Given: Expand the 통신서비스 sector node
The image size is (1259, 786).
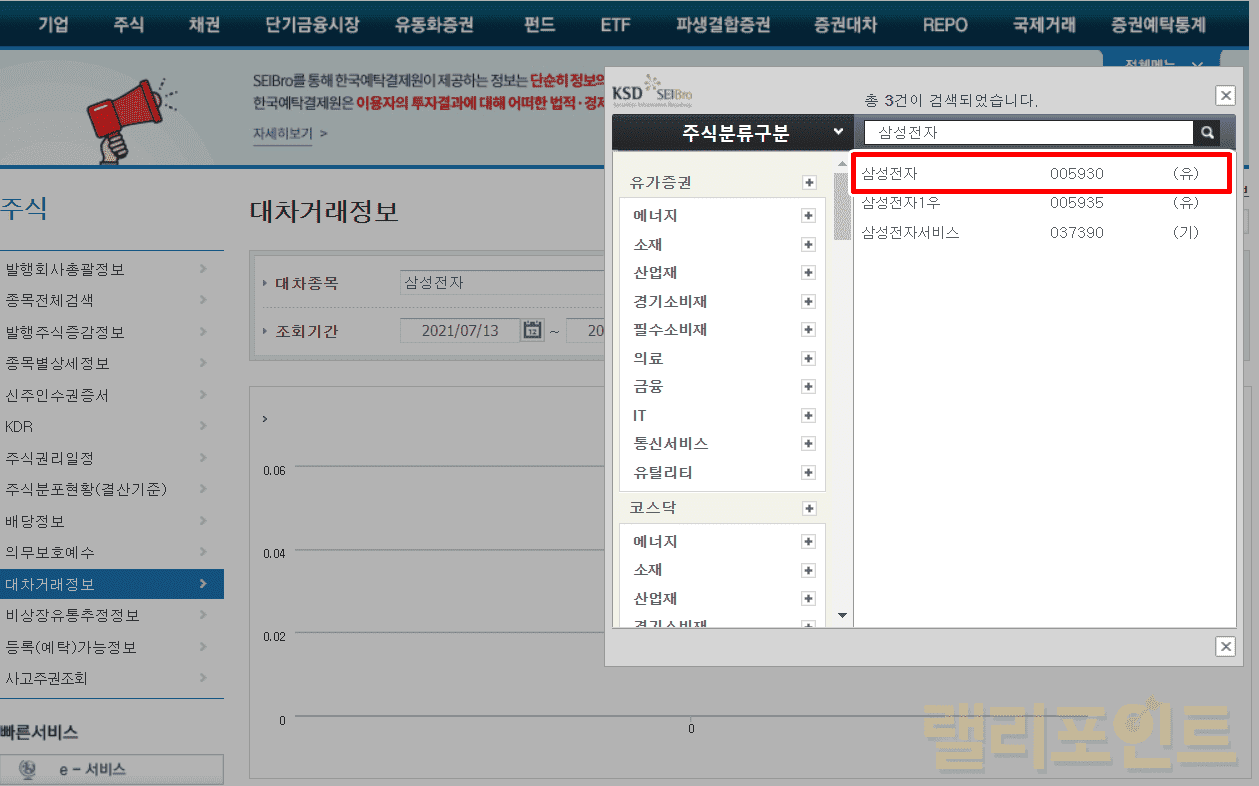Looking at the screenshot, I should pyautogui.click(x=808, y=444).
